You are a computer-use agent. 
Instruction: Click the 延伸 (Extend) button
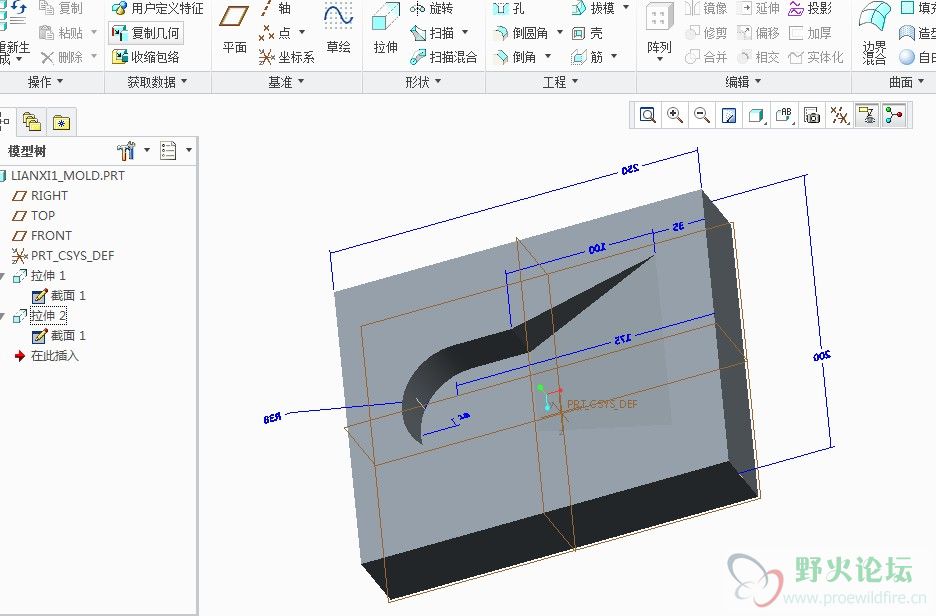pyautogui.click(x=758, y=8)
